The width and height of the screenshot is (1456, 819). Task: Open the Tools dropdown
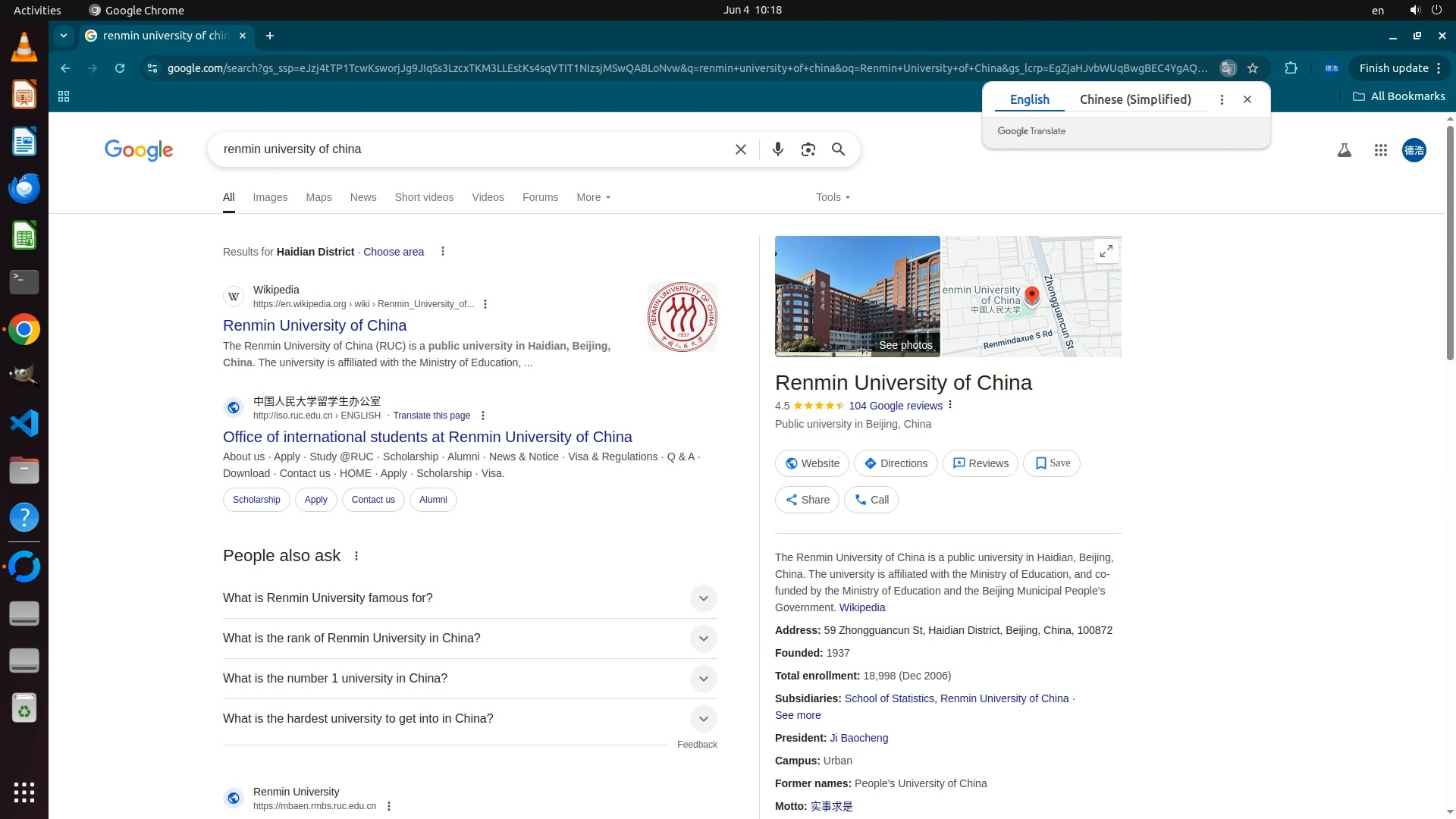click(x=833, y=197)
